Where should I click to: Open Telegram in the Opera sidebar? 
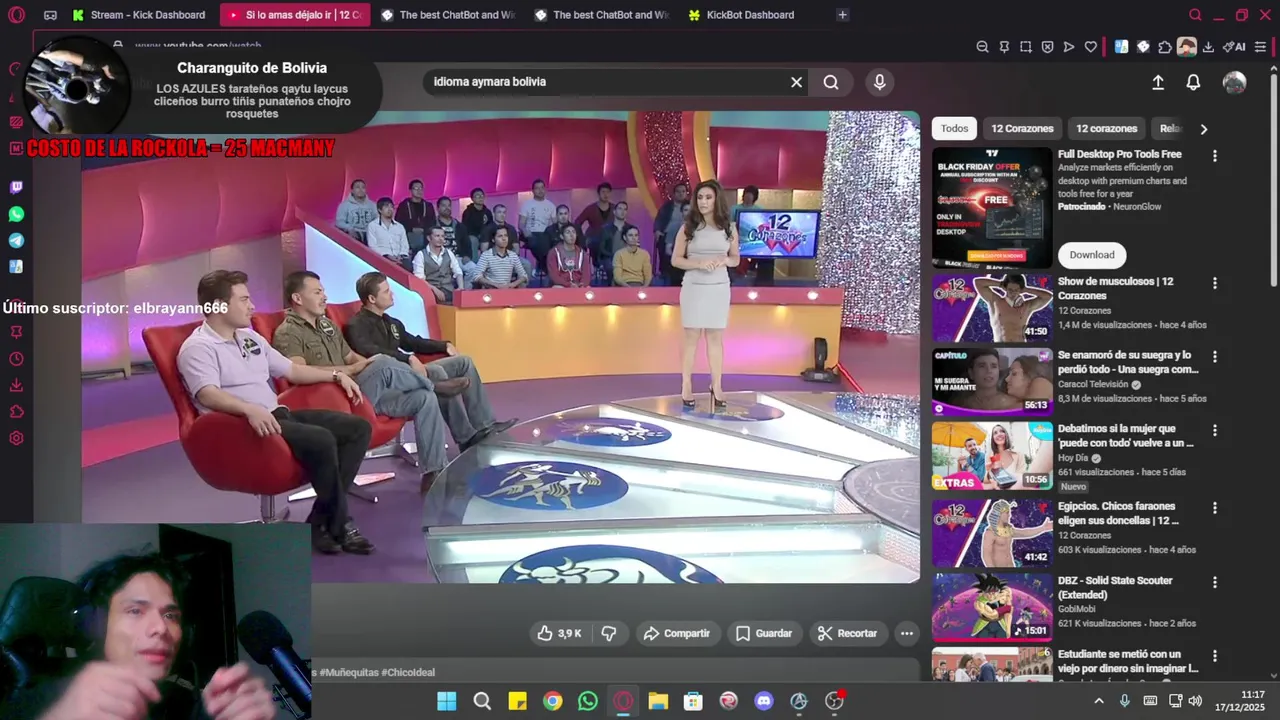(16, 241)
